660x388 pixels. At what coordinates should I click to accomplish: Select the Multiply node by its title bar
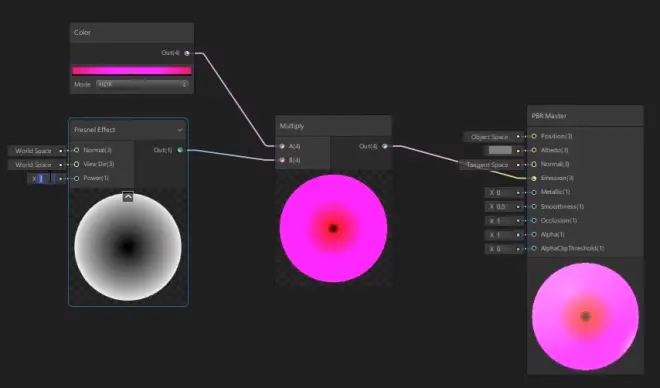click(x=333, y=126)
